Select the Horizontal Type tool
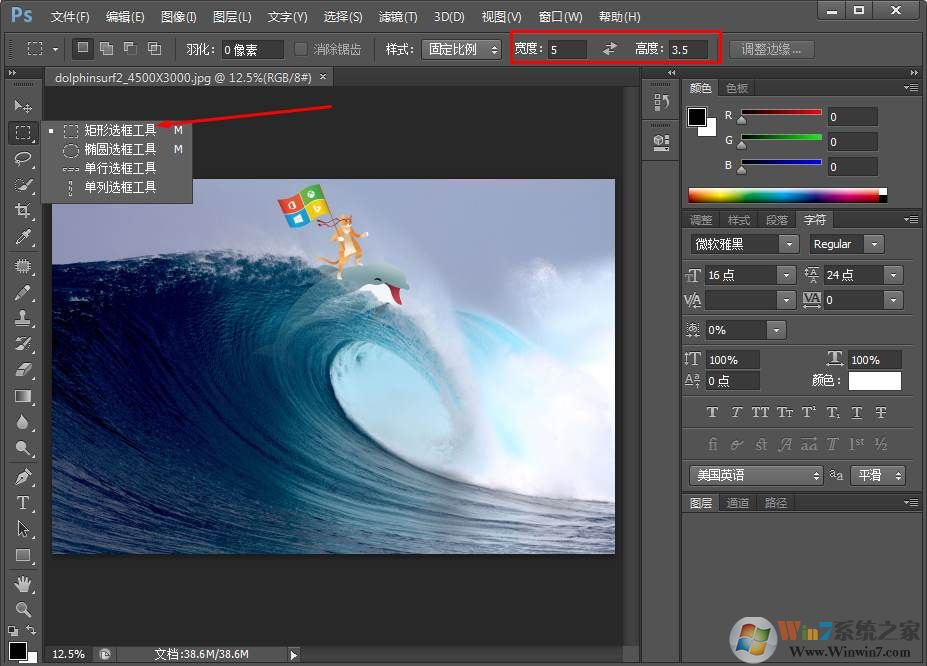Viewport: 927px width, 666px height. tap(22, 503)
